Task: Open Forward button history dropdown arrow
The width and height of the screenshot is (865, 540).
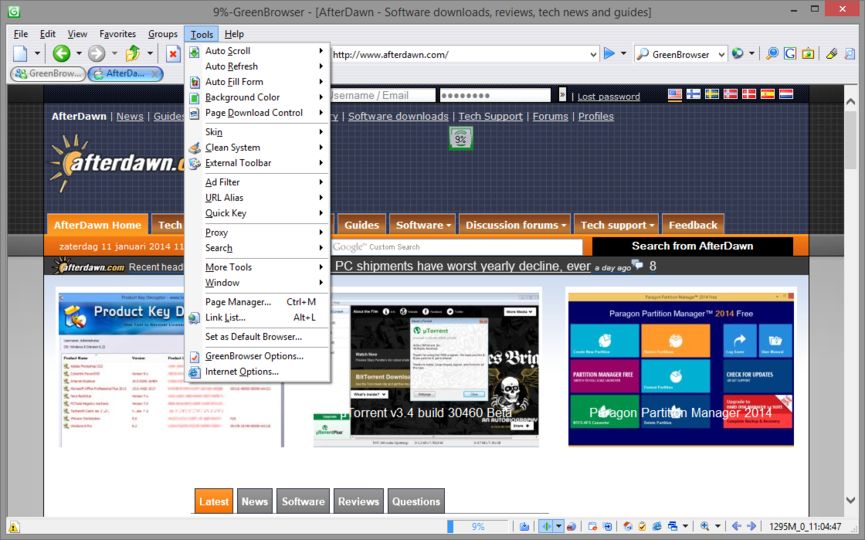Action: tap(114, 54)
